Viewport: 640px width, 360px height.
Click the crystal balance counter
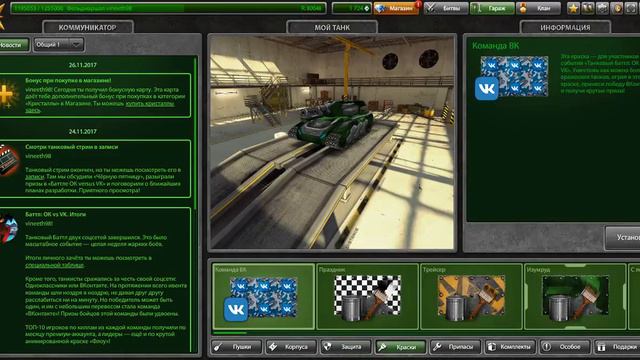351,8
